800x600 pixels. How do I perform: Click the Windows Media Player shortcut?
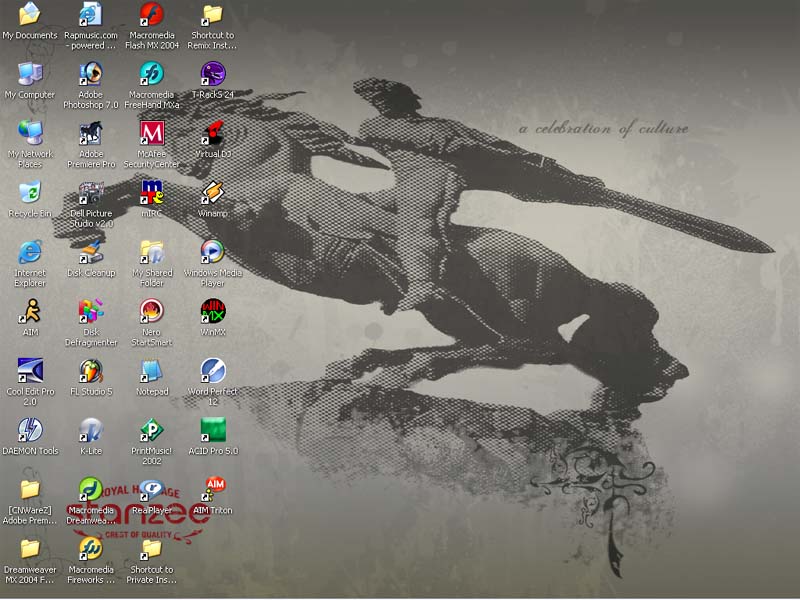213,251
